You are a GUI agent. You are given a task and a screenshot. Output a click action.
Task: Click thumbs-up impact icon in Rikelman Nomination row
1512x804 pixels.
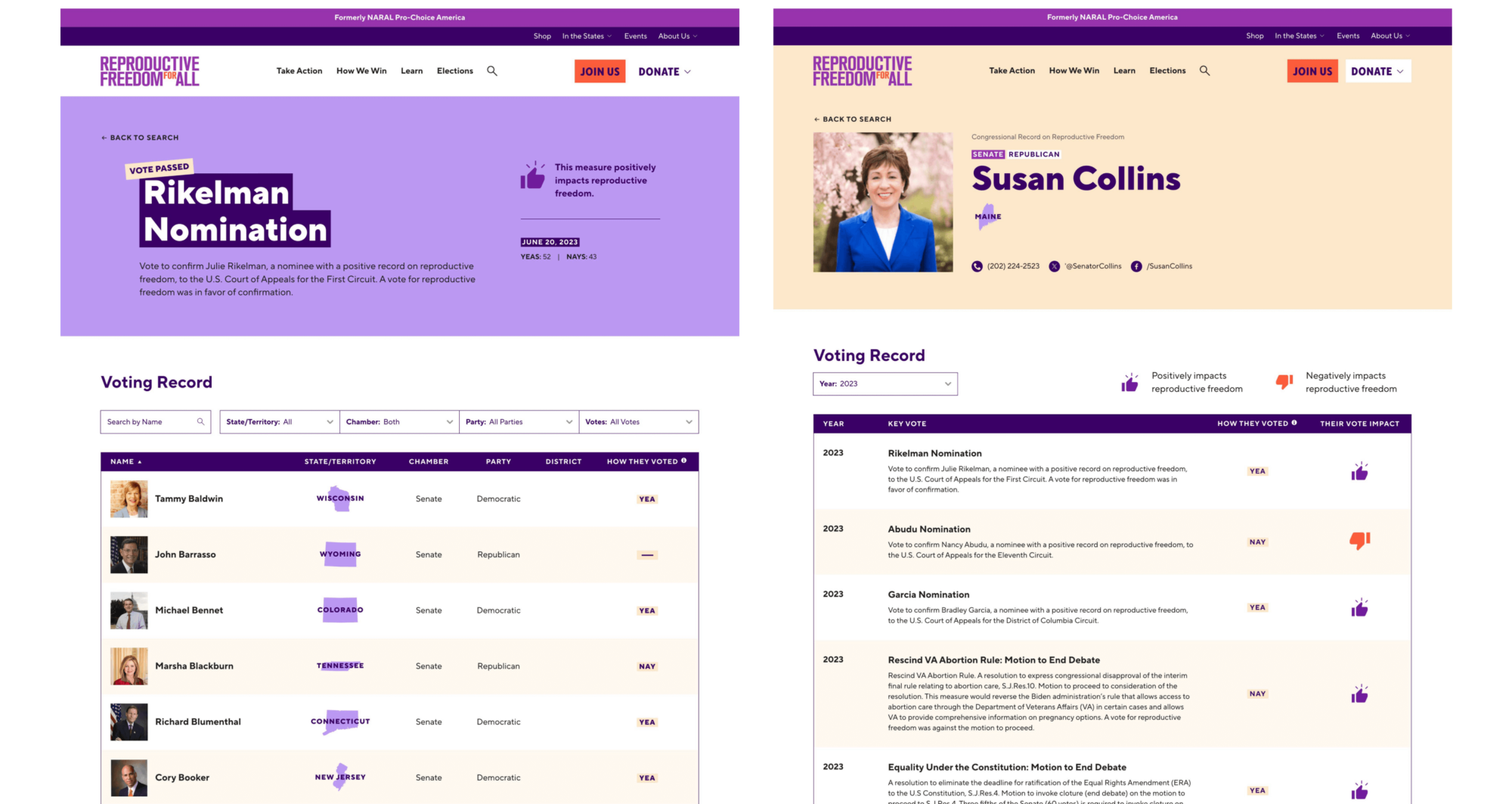[1359, 472]
